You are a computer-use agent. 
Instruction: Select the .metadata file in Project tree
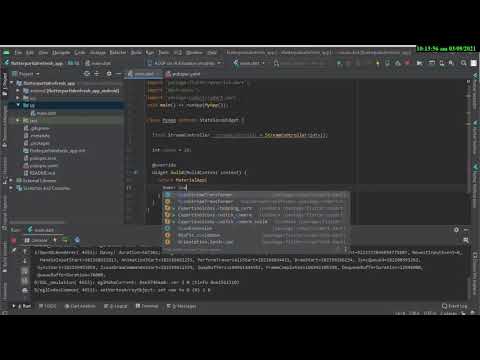pos(37,136)
